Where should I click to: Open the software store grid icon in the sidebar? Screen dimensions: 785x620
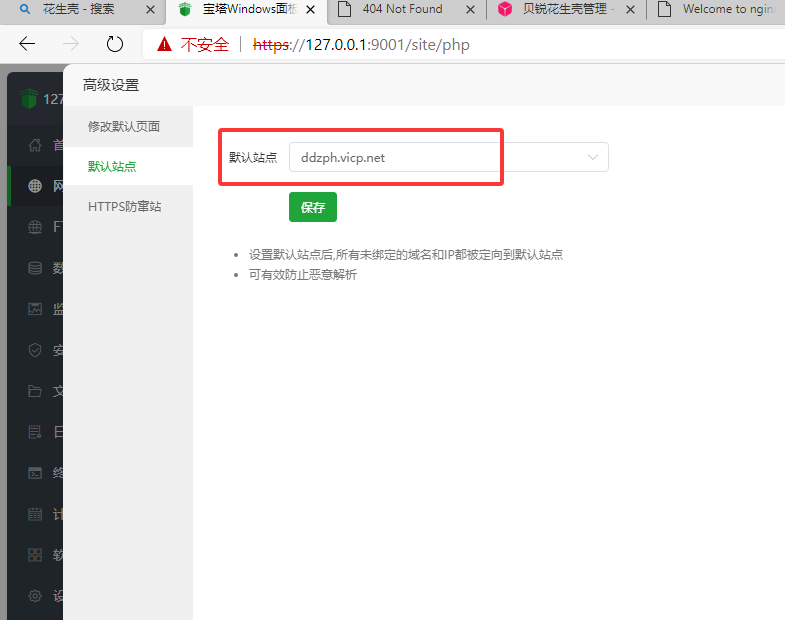point(35,555)
